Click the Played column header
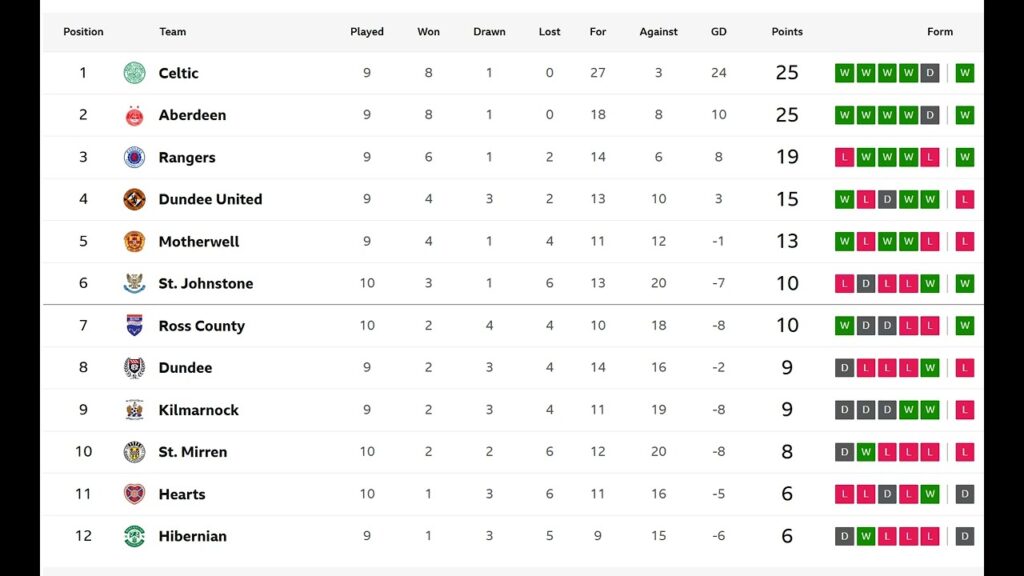Image resolution: width=1024 pixels, height=576 pixels. [x=367, y=32]
